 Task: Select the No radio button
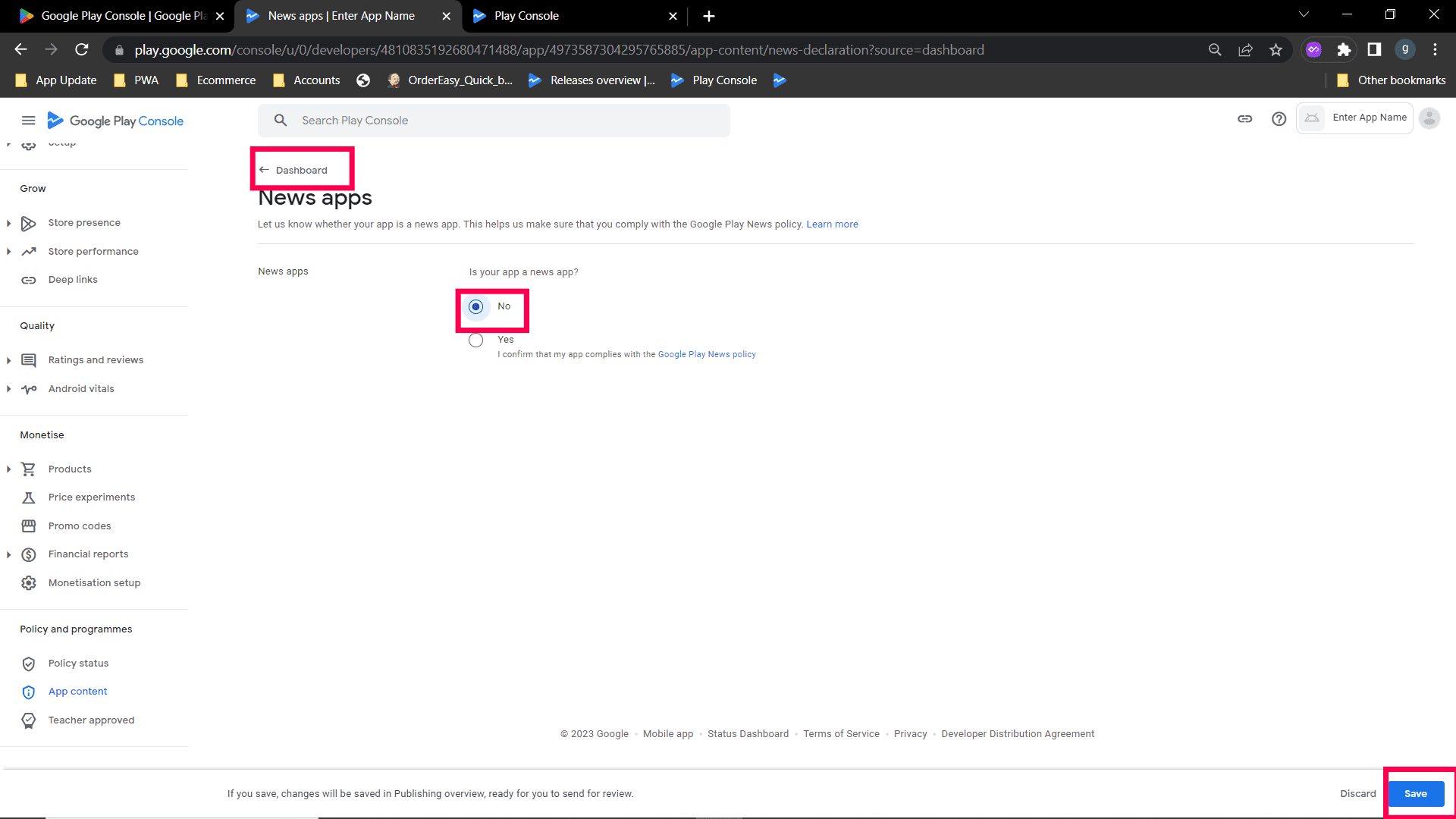[x=475, y=307]
